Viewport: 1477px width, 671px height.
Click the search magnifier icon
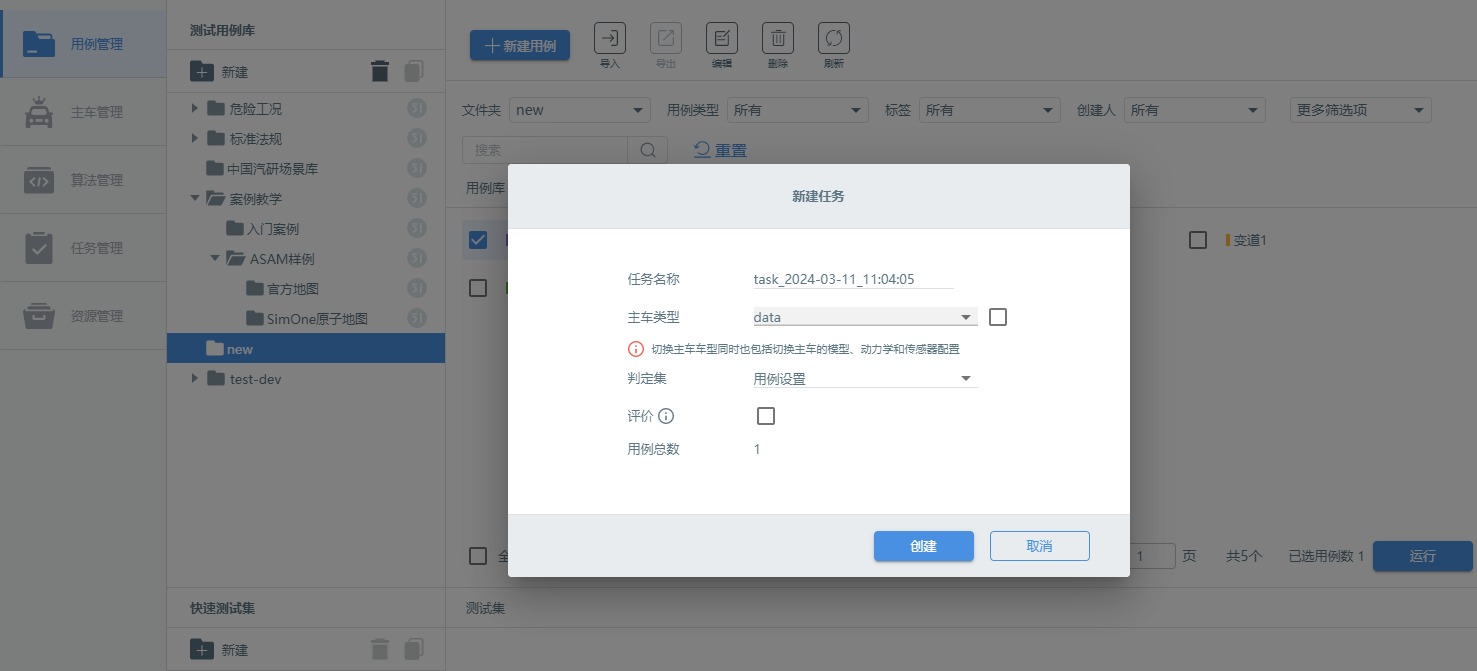click(x=647, y=150)
